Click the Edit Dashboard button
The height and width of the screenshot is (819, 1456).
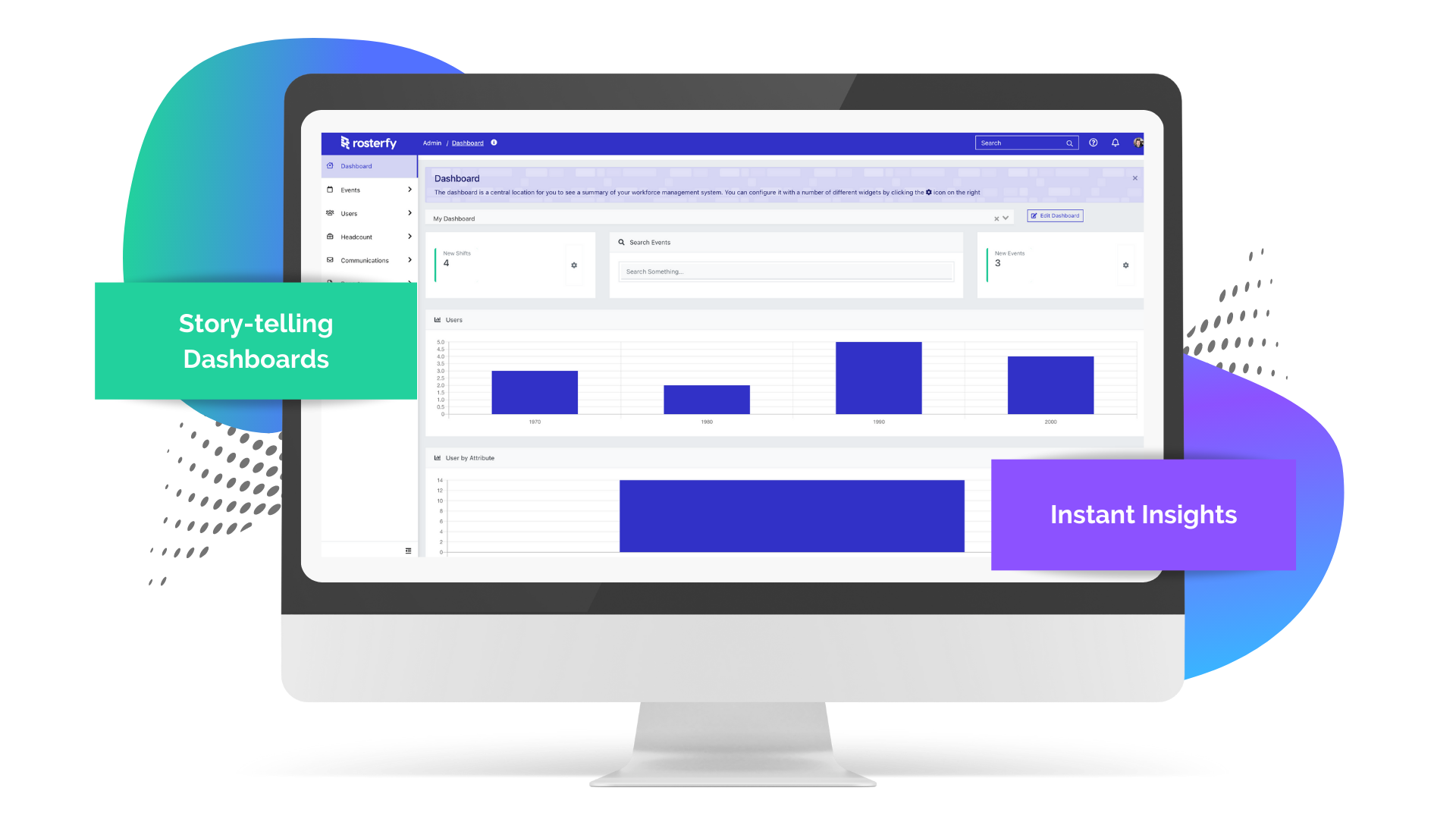(x=1055, y=215)
